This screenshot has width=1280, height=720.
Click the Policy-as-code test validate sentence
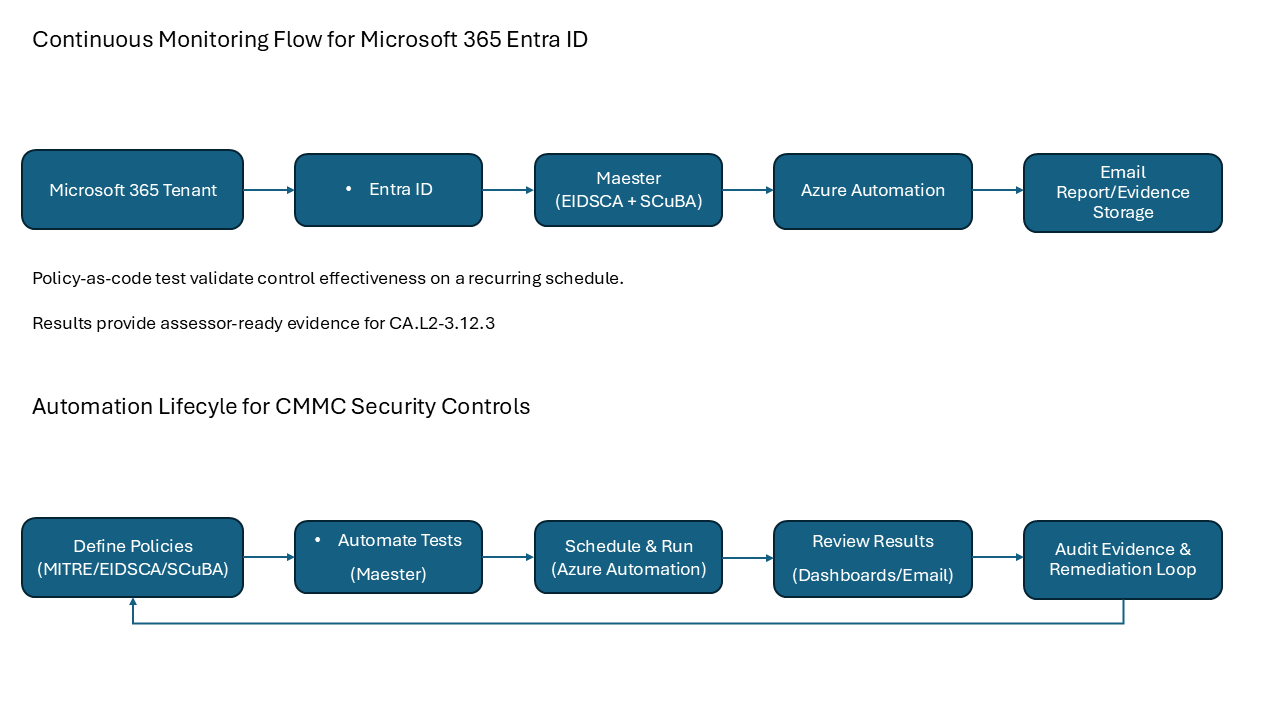pyautogui.click(x=328, y=279)
